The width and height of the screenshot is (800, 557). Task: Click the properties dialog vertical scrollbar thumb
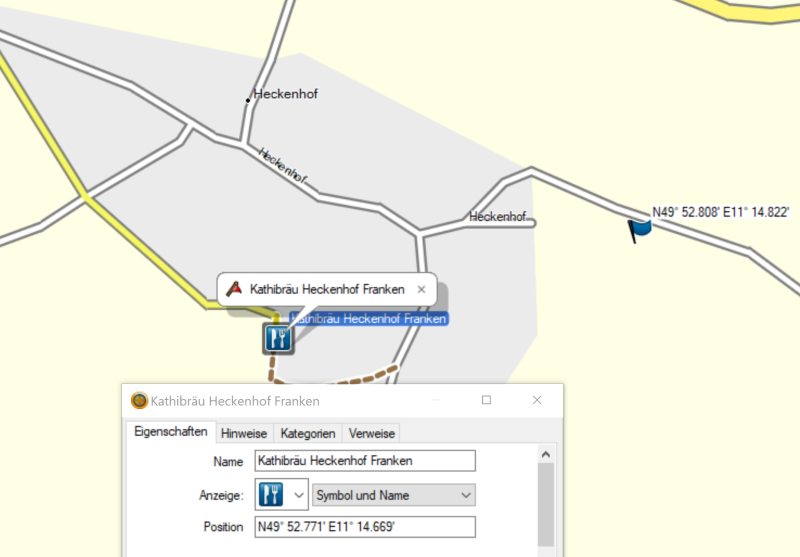[x=546, y=505]
